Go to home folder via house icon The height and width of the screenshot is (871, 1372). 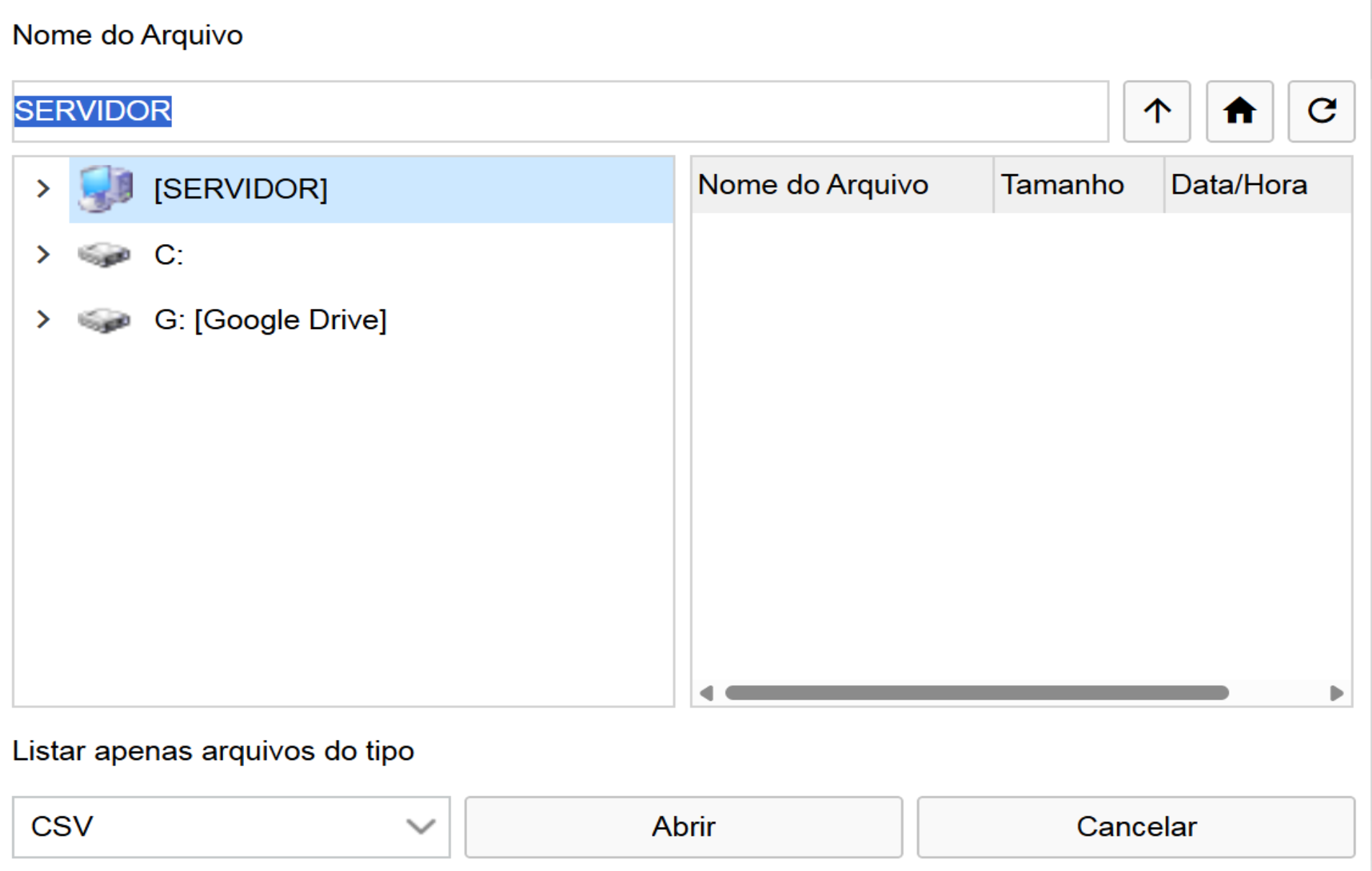(1239, 112)
